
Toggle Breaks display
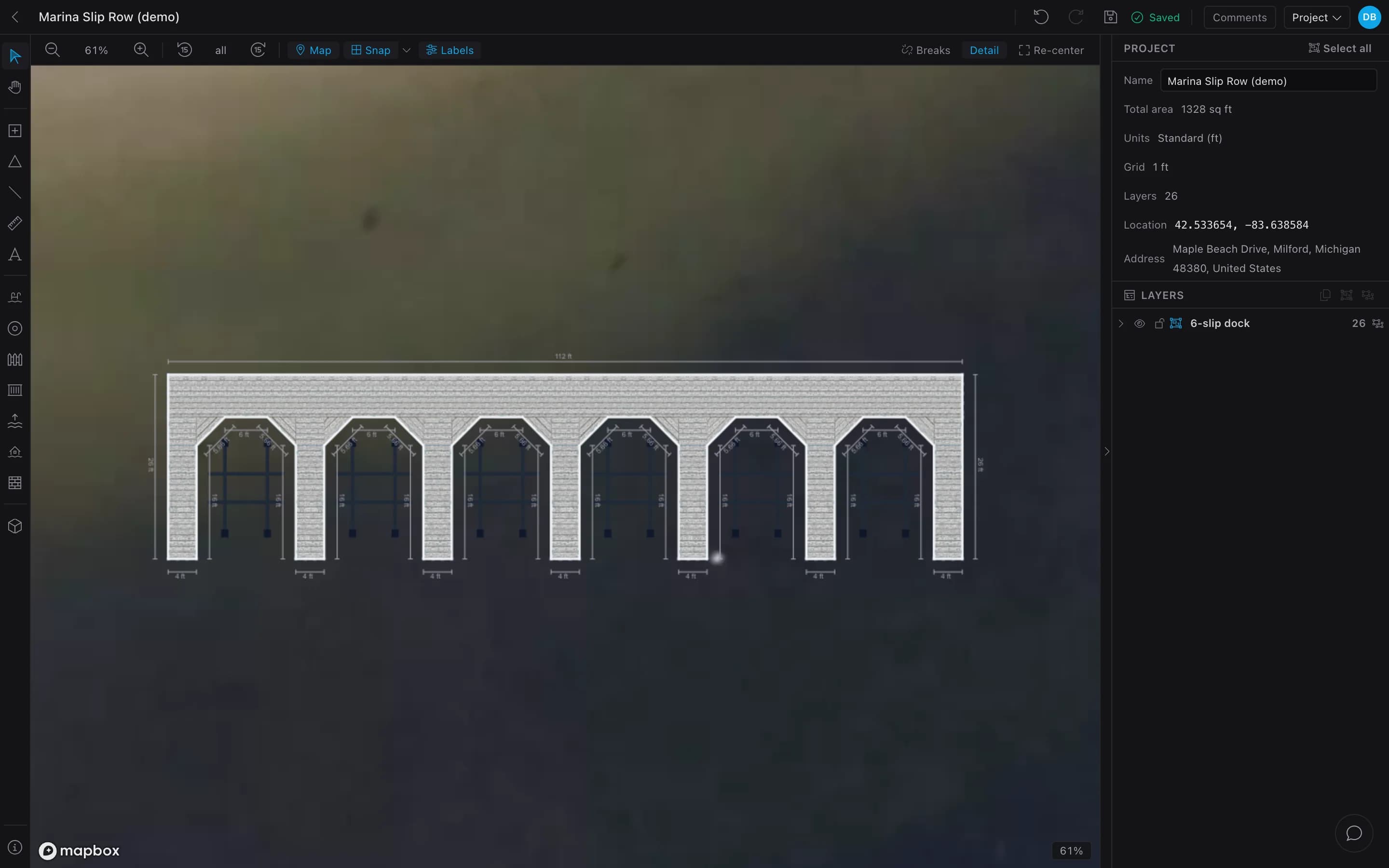click(926, 50)
